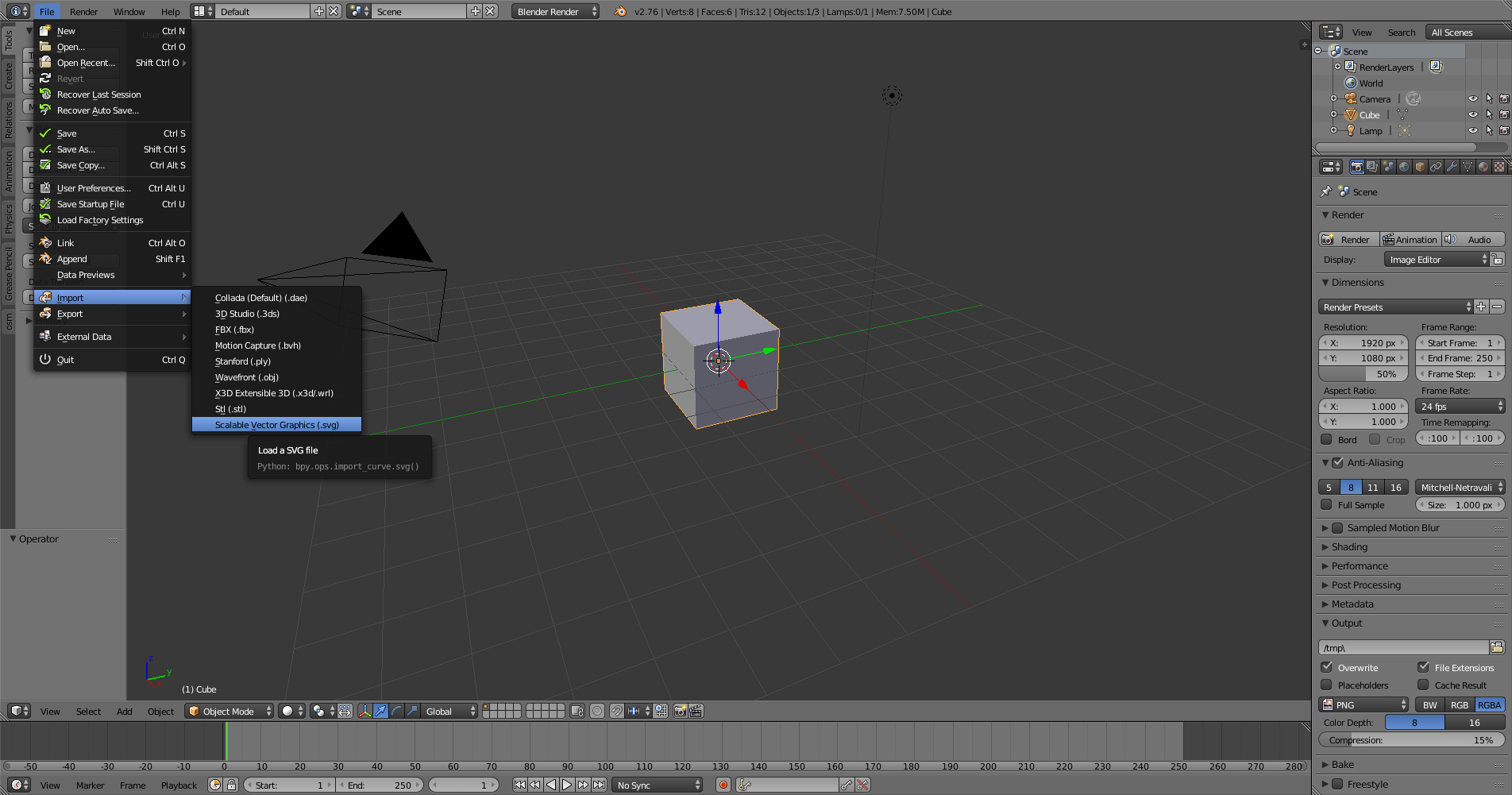Open the Render properties tab icon
Screen dimensions: 1512x795
(1356, 166)
